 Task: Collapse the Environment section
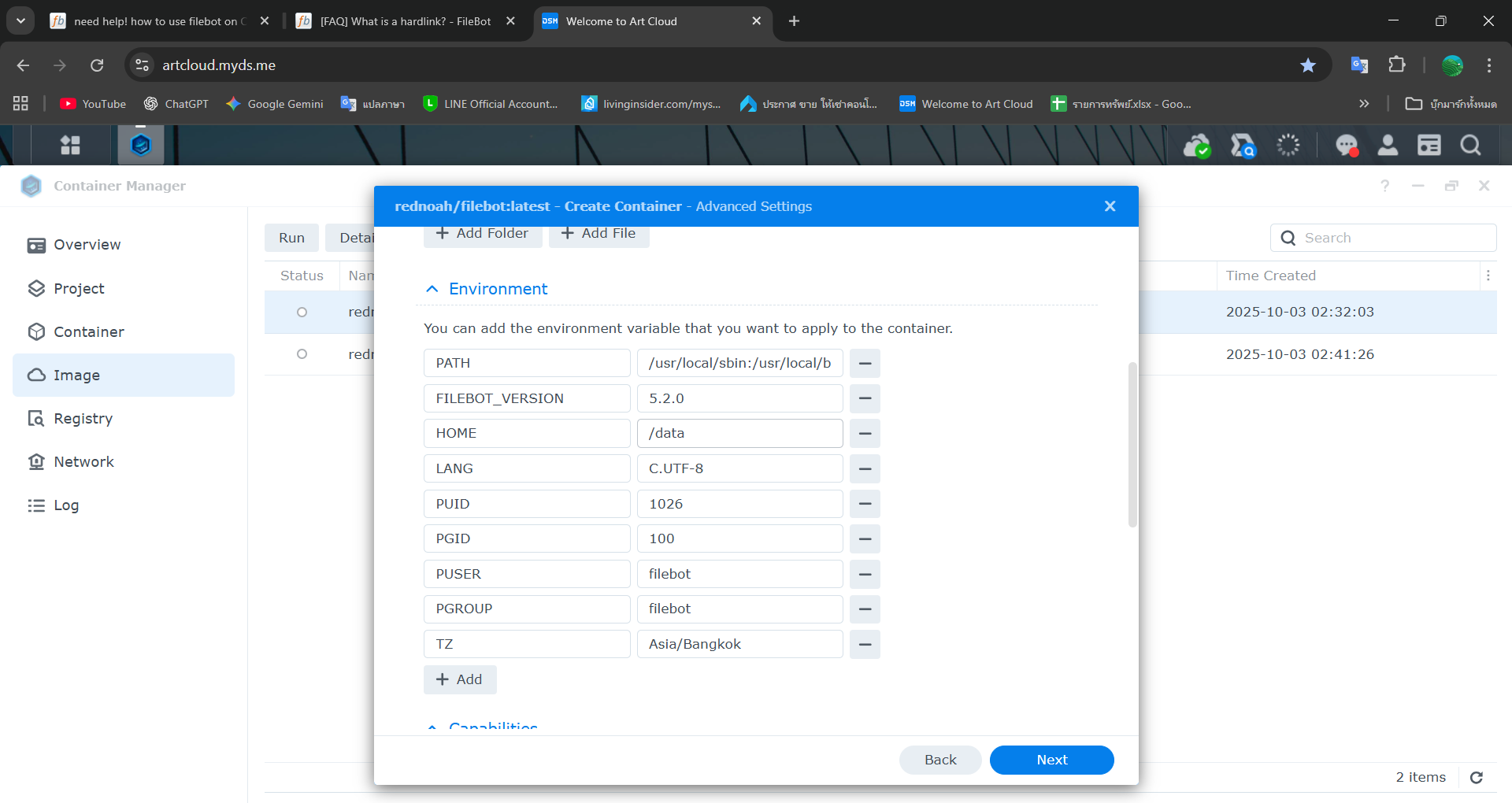coord(432,289)
